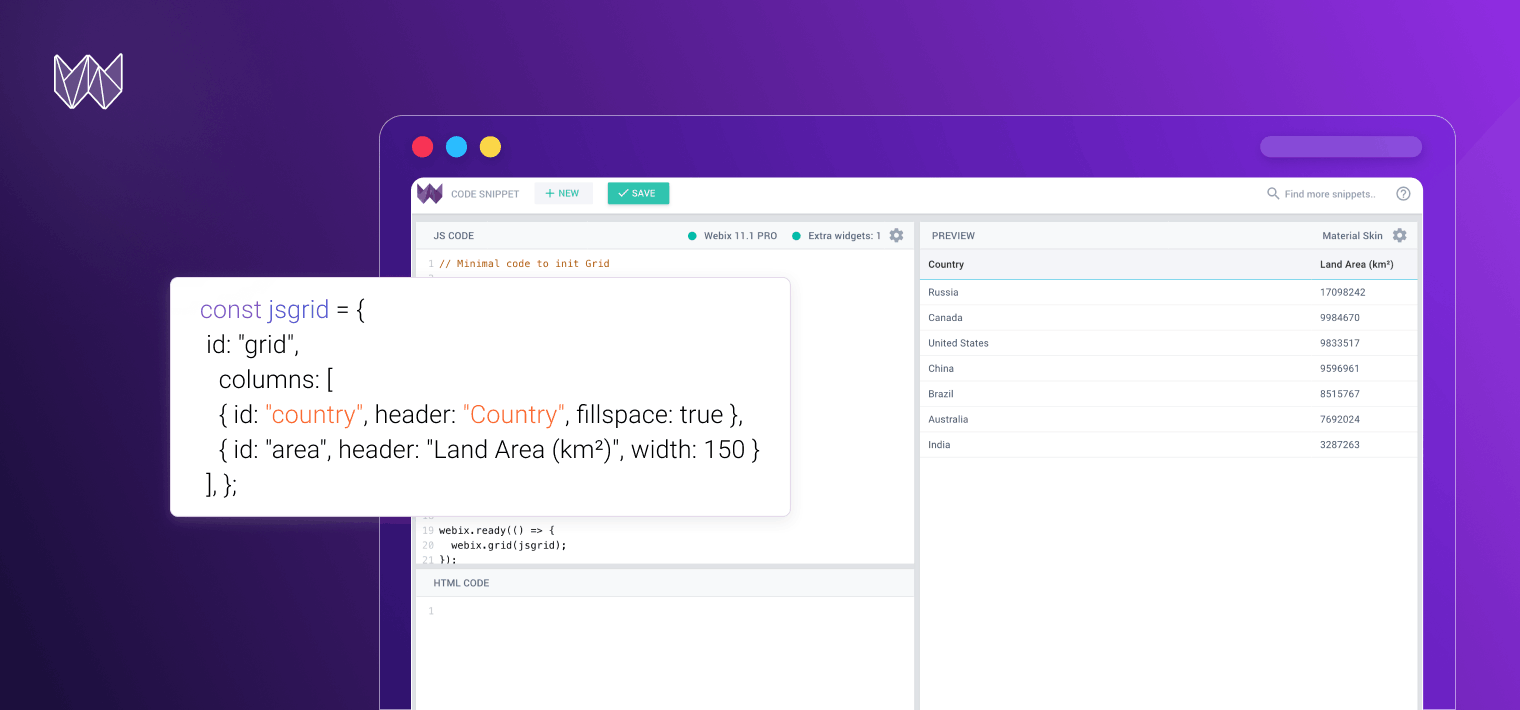Click the search magnifier icon
Screen dimensions: 1520x710
[x=1272, y=193]
